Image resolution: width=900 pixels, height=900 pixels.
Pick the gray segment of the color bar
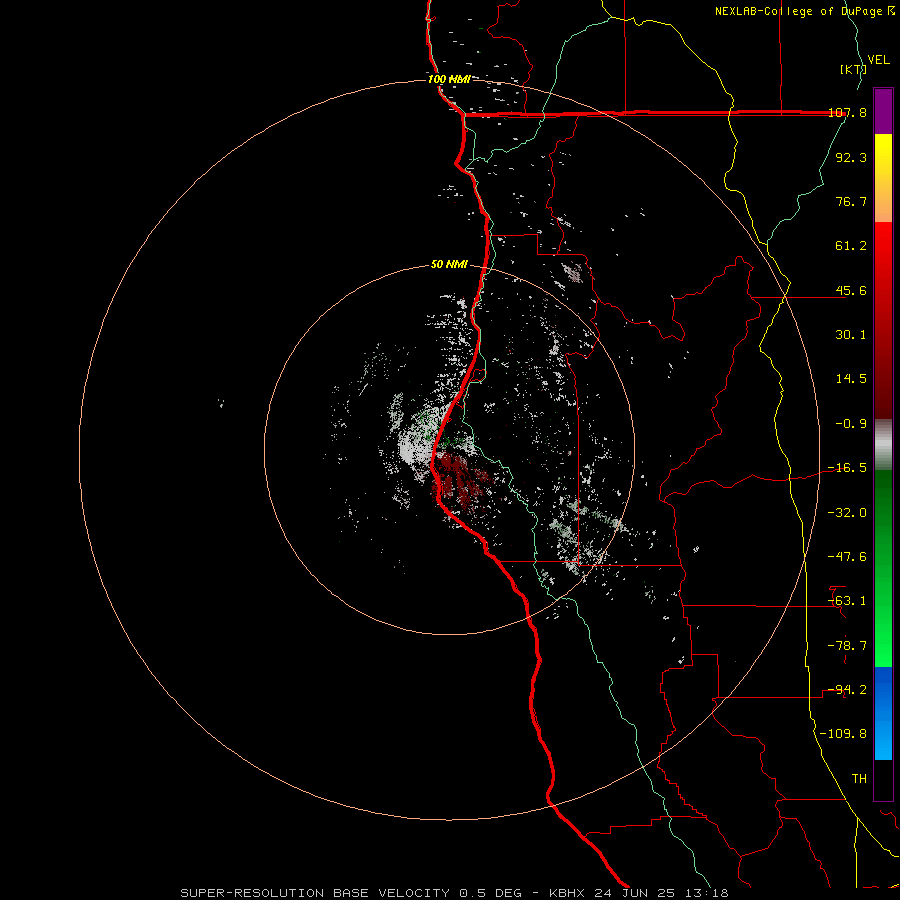tap(883, 445)
